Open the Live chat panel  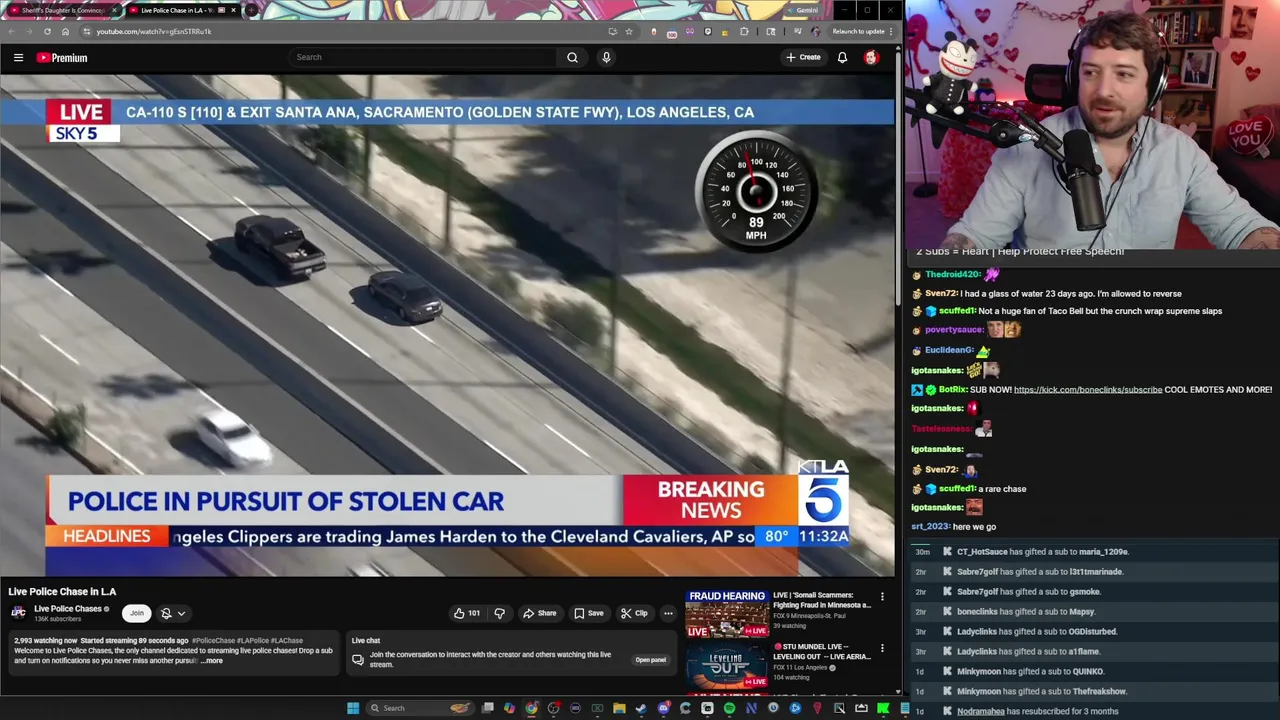(x=650, y=660)
